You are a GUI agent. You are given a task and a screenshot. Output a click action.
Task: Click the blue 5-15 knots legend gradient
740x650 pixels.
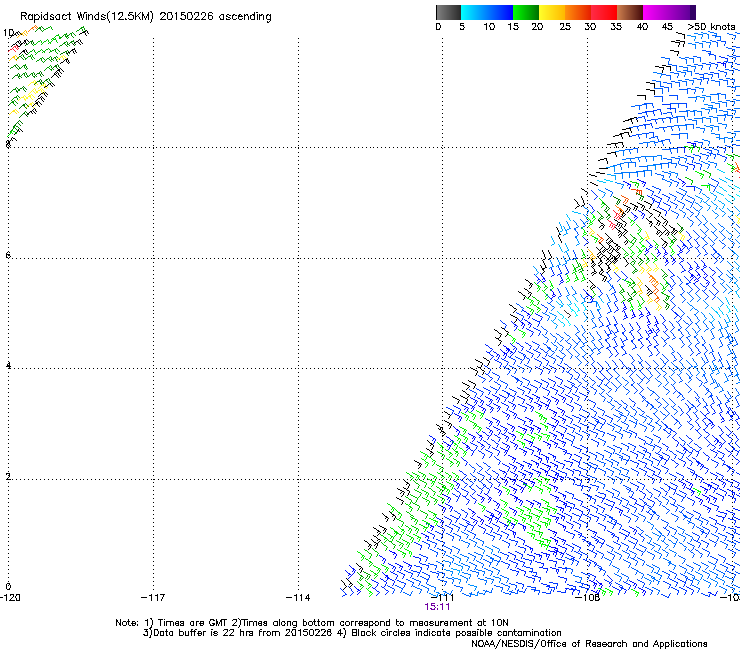click(487, 12)
